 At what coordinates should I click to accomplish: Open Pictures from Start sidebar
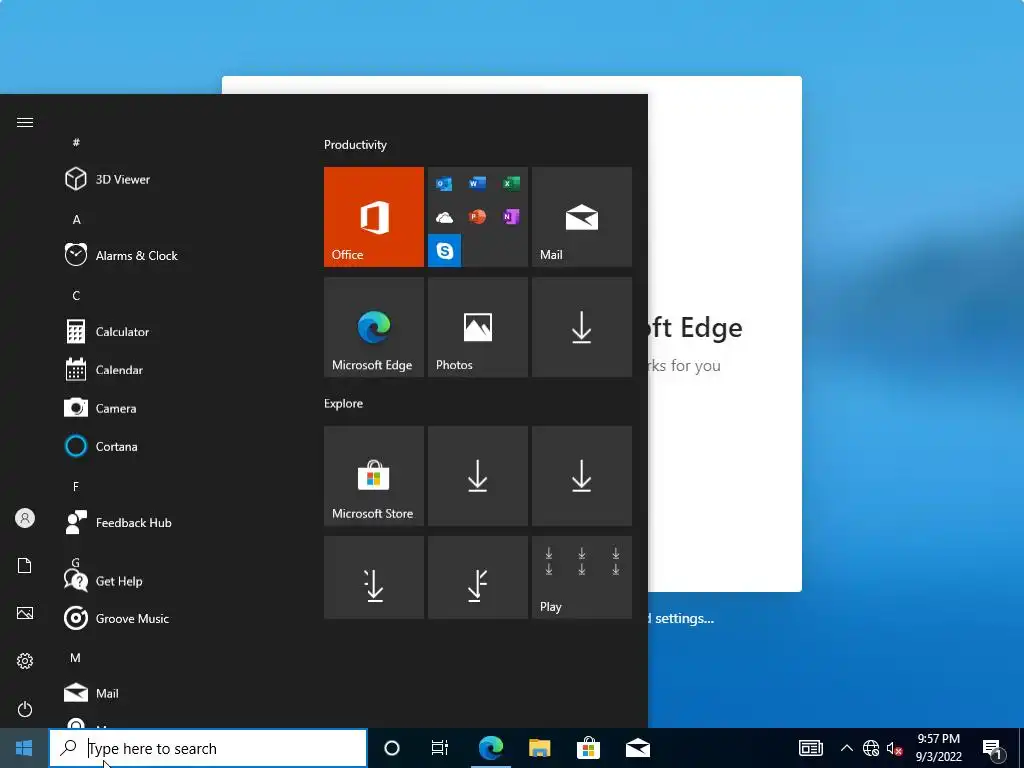point(25,613)
